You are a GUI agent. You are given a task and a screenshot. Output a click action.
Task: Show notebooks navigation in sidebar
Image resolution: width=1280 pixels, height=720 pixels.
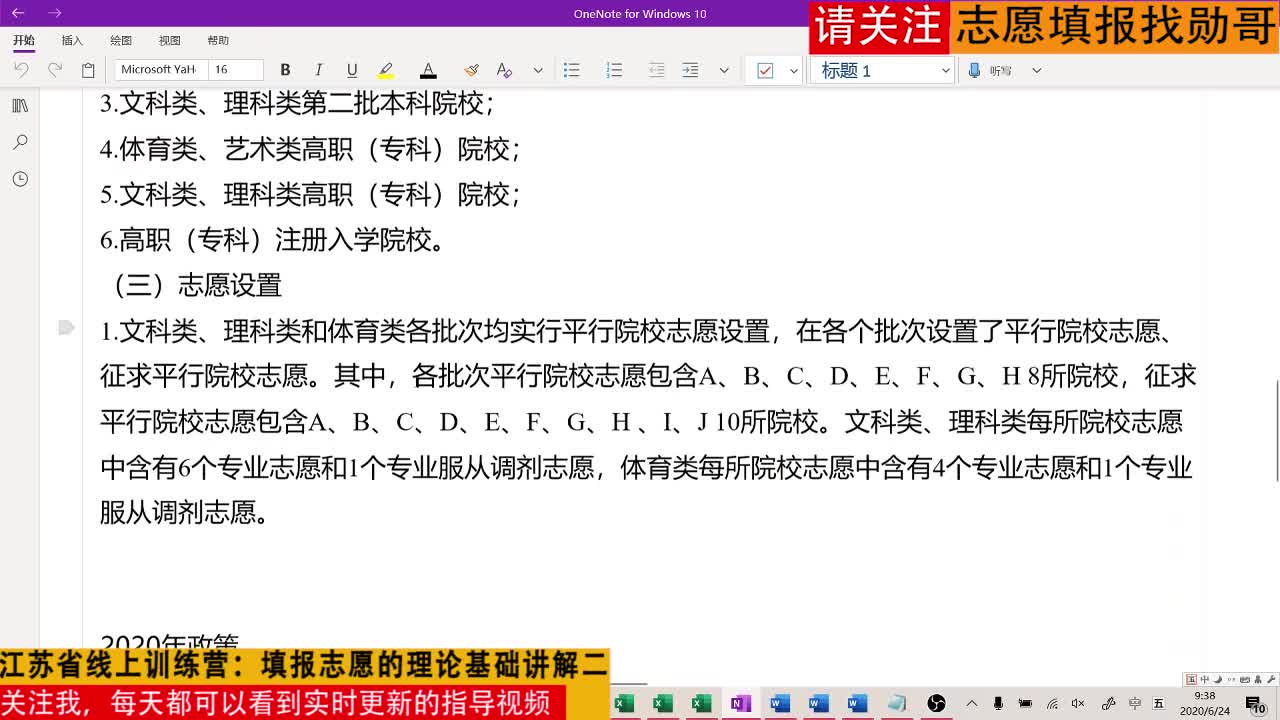pos(20,106)
